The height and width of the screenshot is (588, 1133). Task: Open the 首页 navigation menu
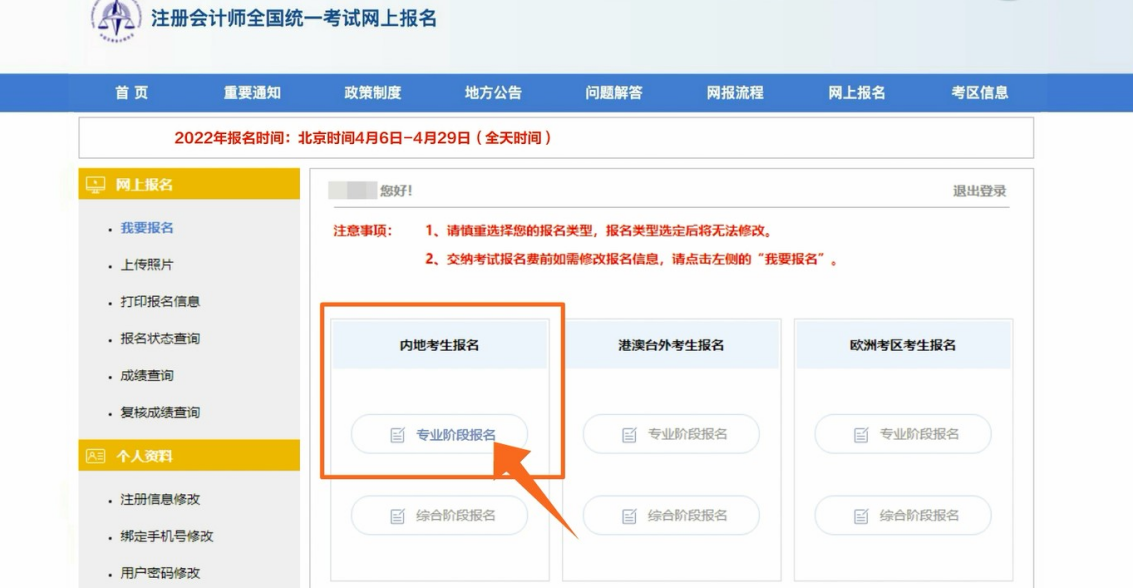click(x=134, y=91)
